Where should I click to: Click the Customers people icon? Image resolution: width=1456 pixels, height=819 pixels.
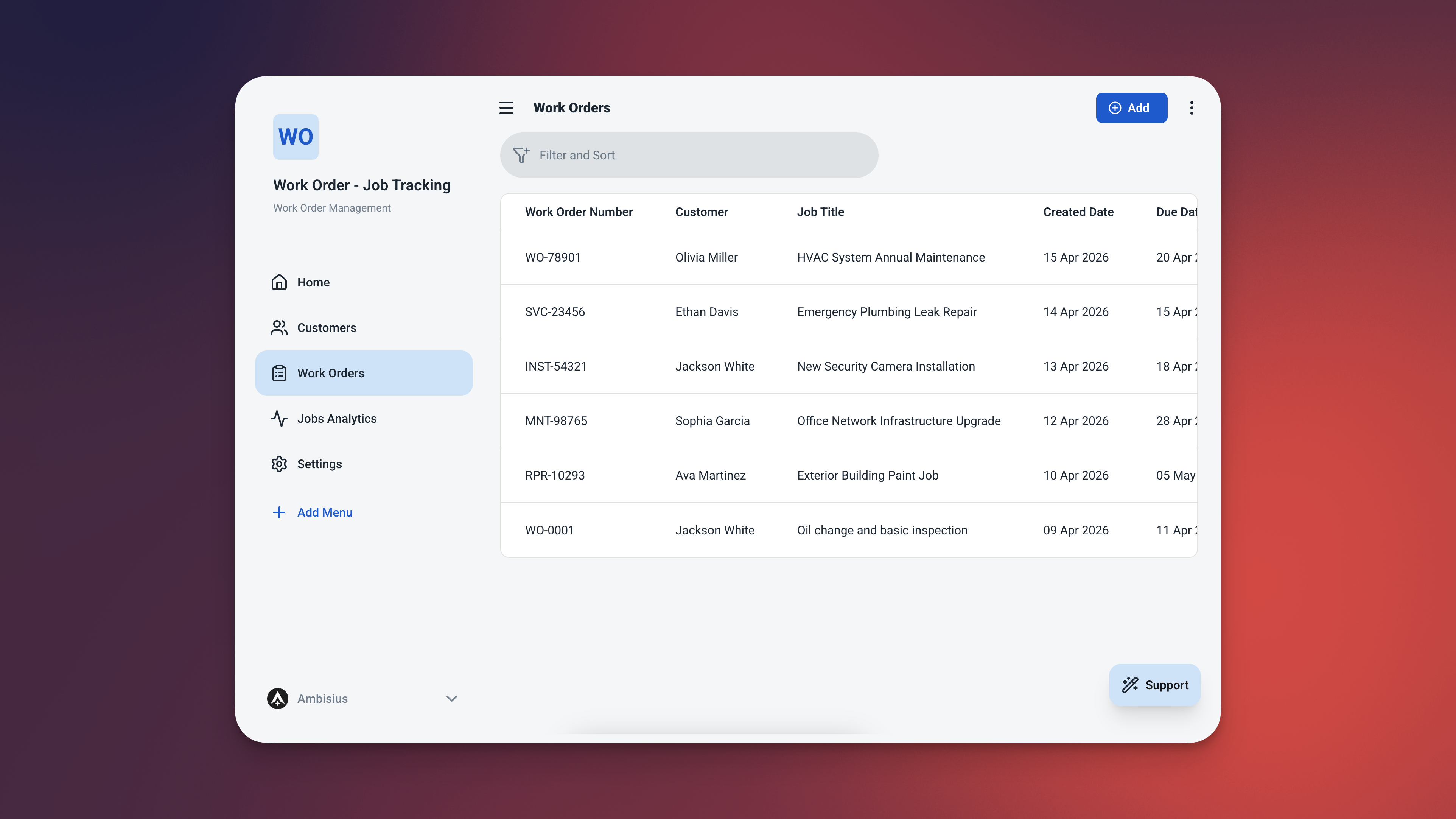[279, 328]
